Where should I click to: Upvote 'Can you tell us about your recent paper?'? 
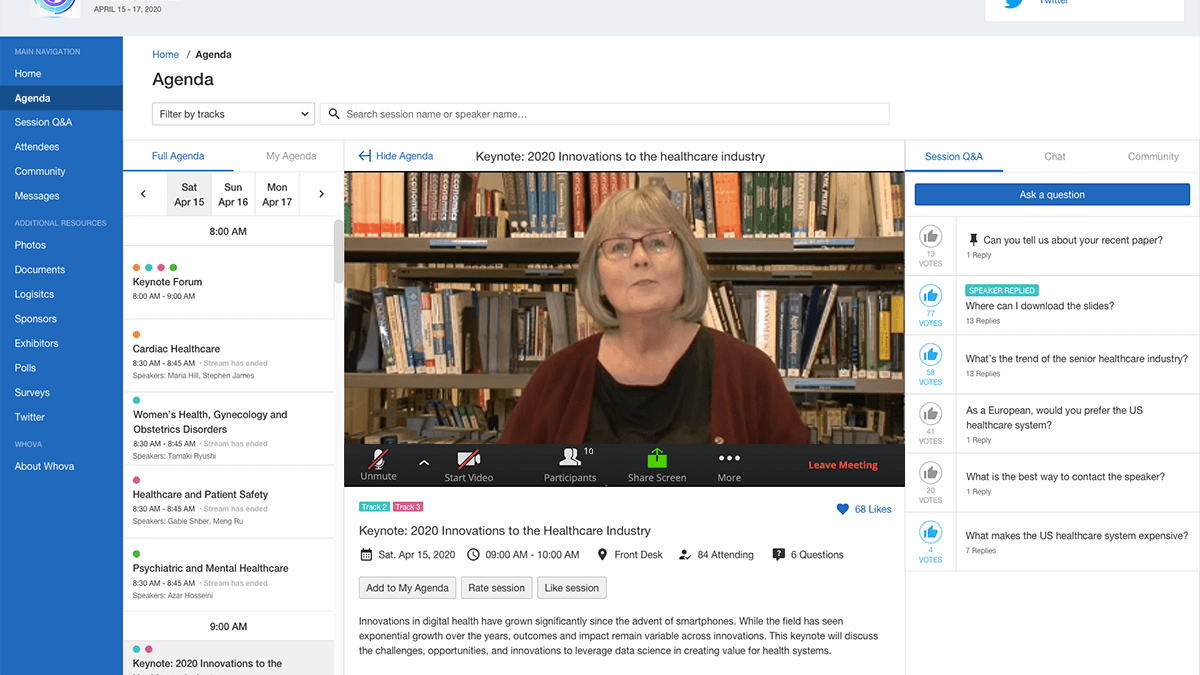(931, 237)
